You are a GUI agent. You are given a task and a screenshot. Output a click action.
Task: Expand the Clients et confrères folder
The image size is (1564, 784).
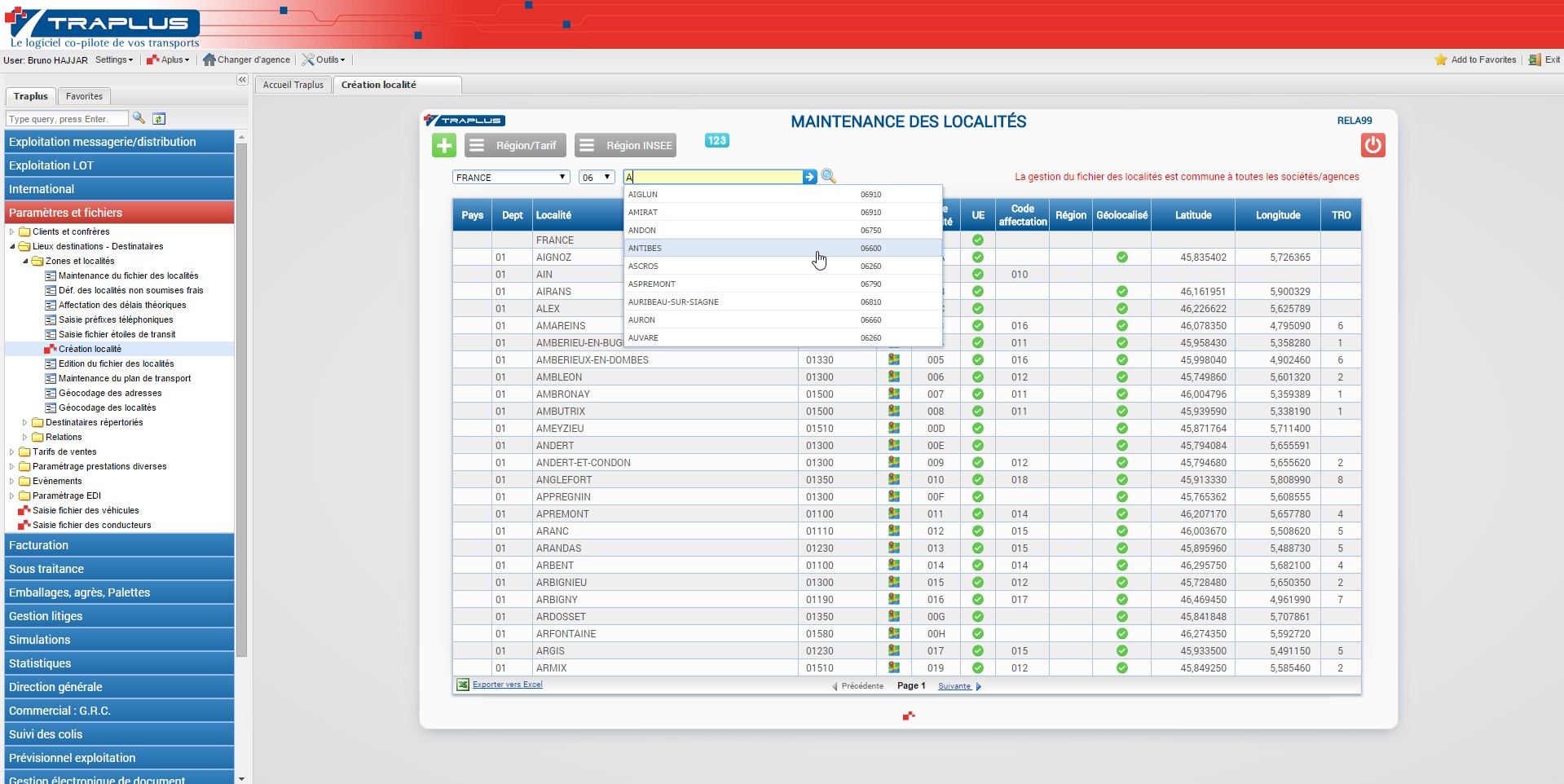[11, 231]
